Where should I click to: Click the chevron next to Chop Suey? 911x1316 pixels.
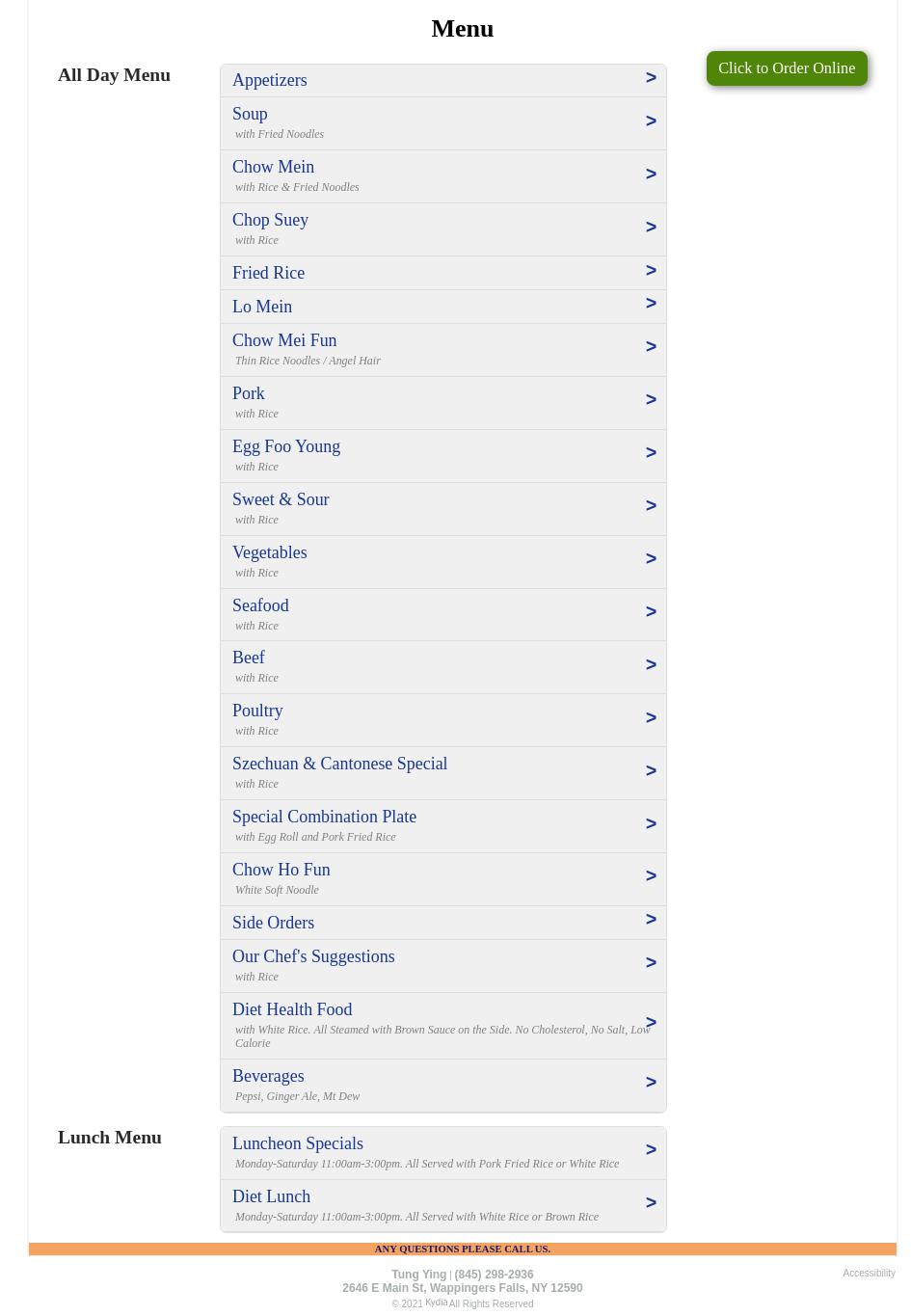click(651, 228)
